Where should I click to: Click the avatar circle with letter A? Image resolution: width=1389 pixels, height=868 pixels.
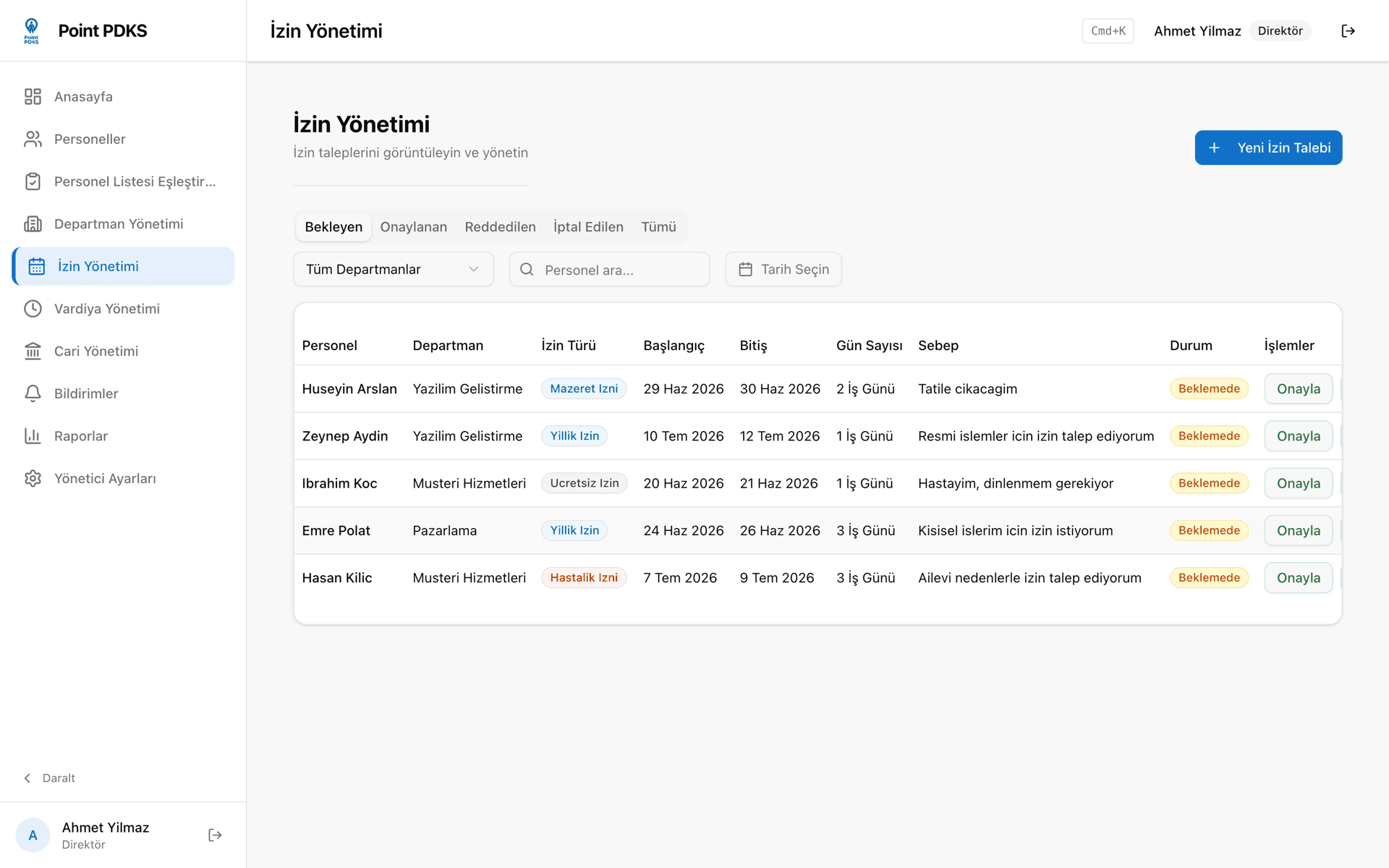[x=33, y=835]
